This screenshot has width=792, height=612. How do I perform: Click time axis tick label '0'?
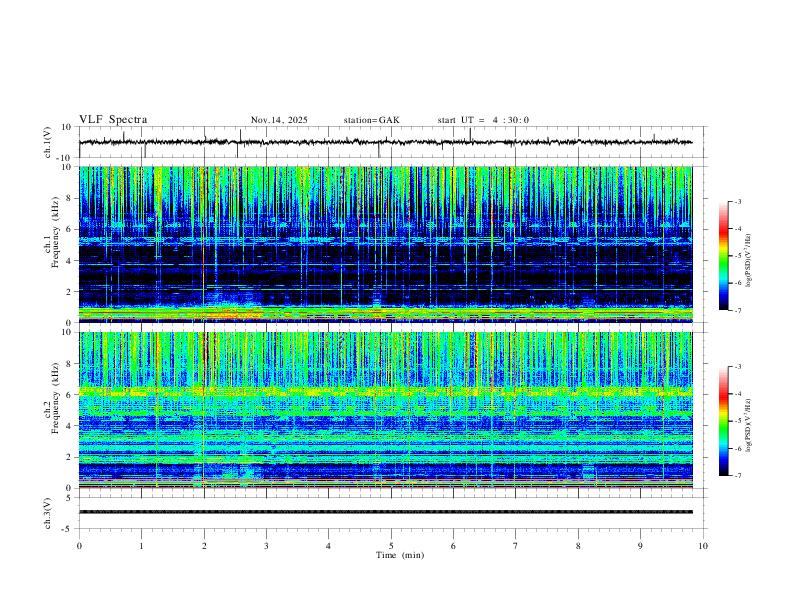[79, 546]
